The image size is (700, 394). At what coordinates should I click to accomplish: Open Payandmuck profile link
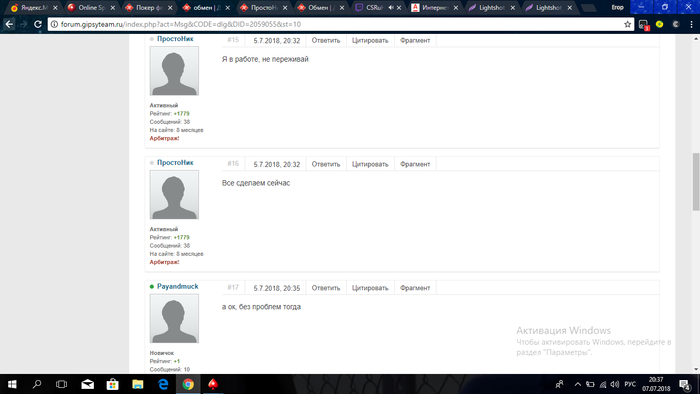(177, 286)
